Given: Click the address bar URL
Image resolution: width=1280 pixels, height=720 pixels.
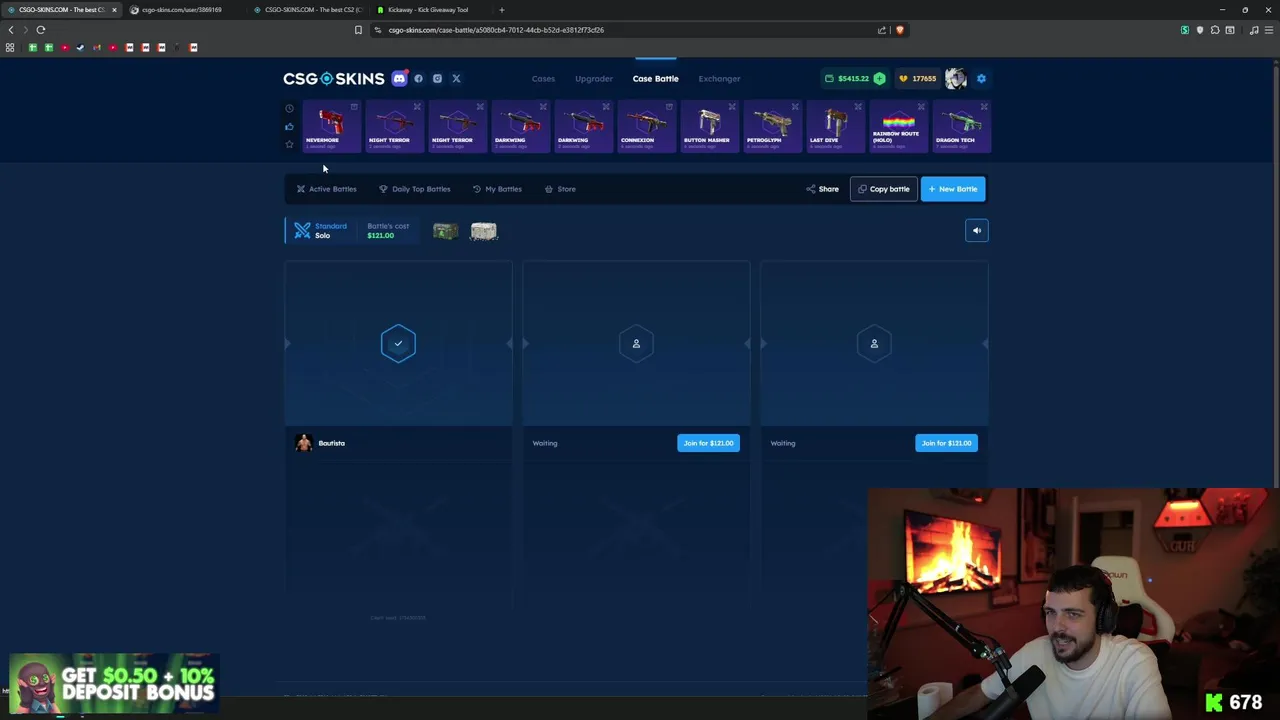Looking at the screenshot, I should (496, 30).
